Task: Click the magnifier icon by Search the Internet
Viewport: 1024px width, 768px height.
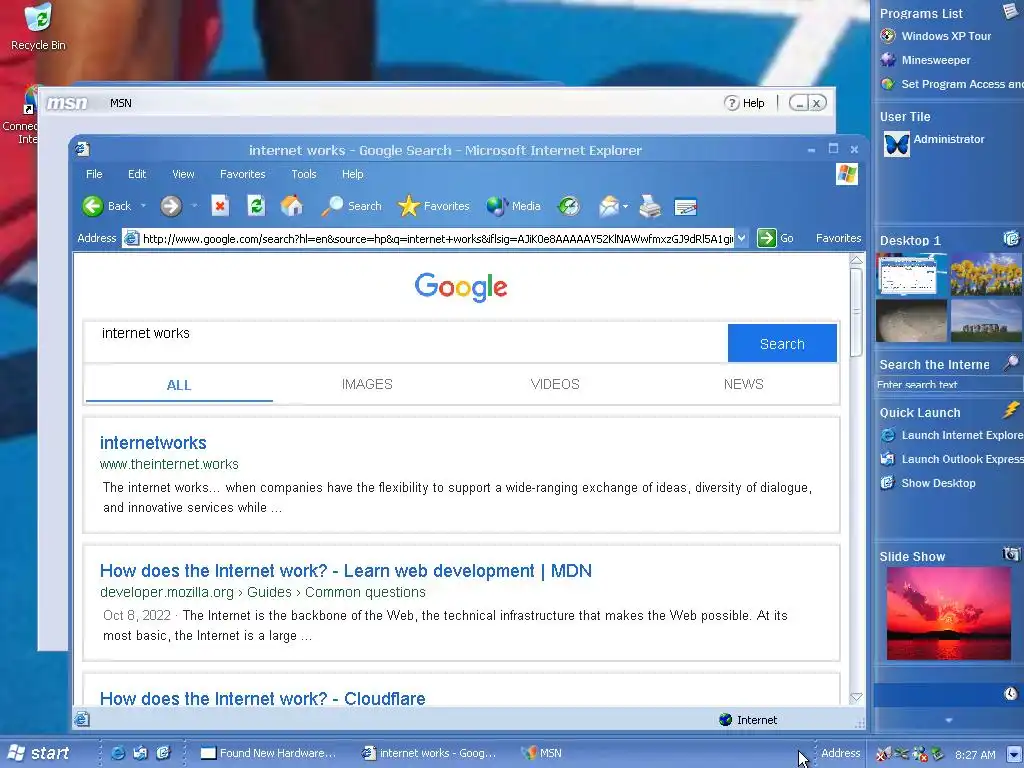Action: coord(1011,362)
